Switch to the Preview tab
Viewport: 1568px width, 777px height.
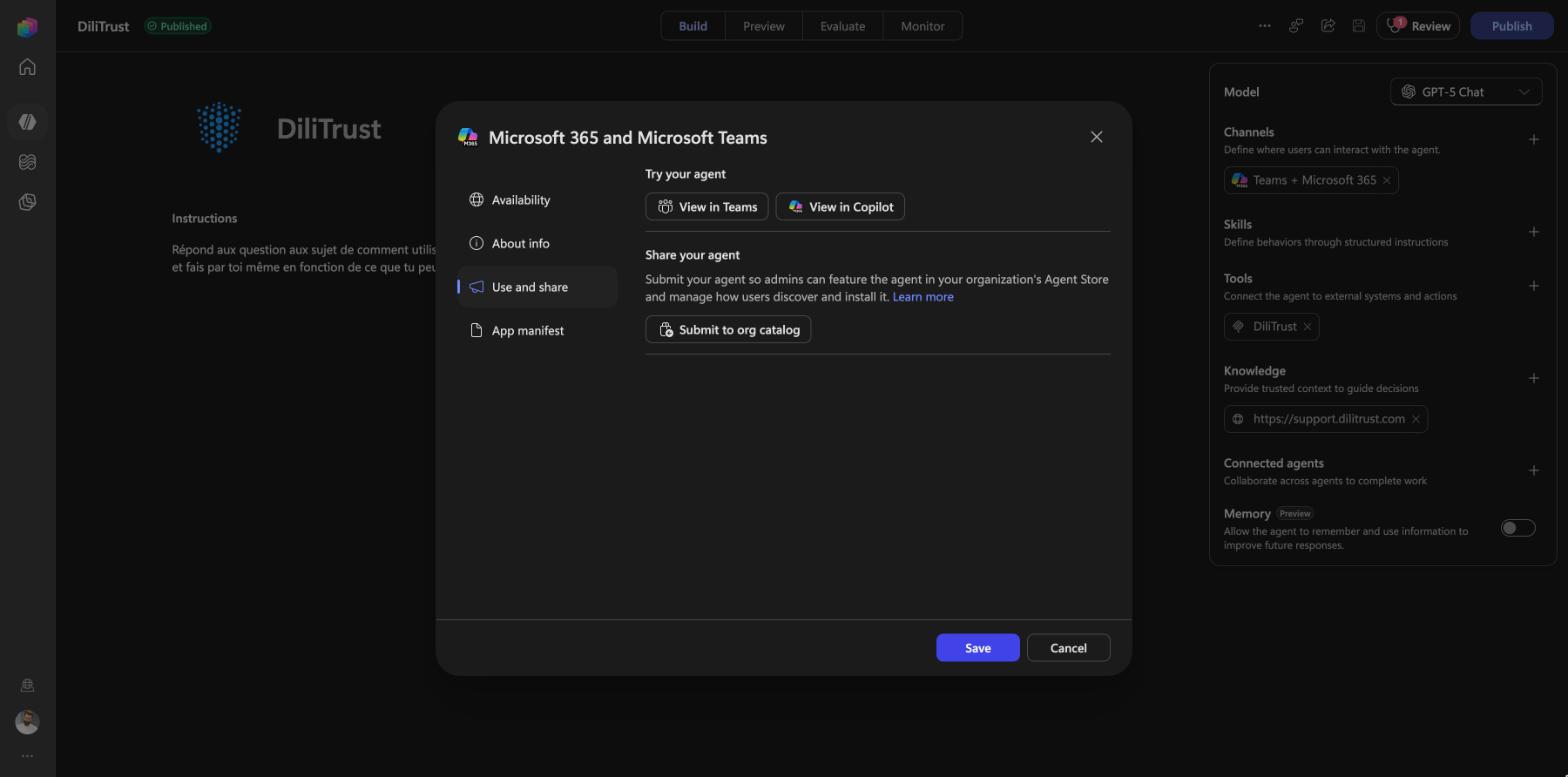(x=764, y=26)
